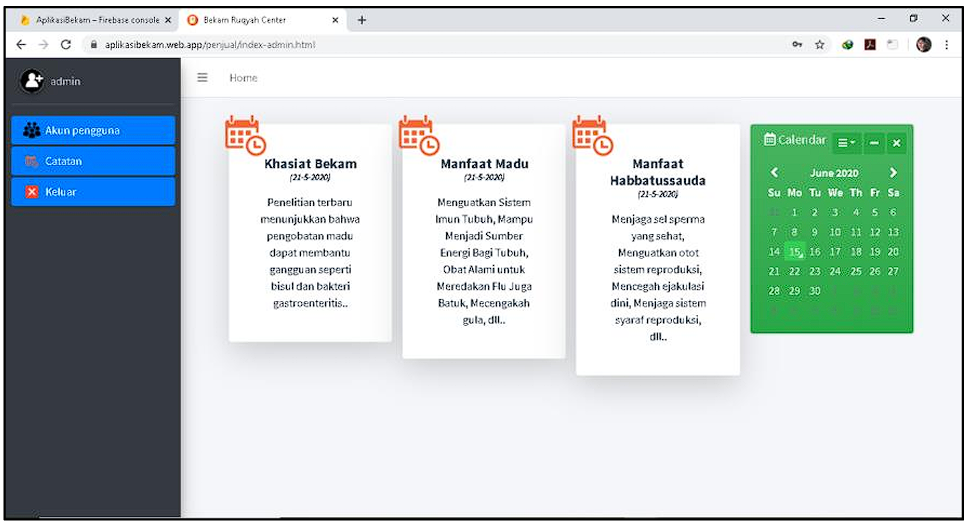Reload the page with the refresh button
Image resolution: width=967 pixels, height=523 pixels.
pyautogui.click(x=66, y=45)
